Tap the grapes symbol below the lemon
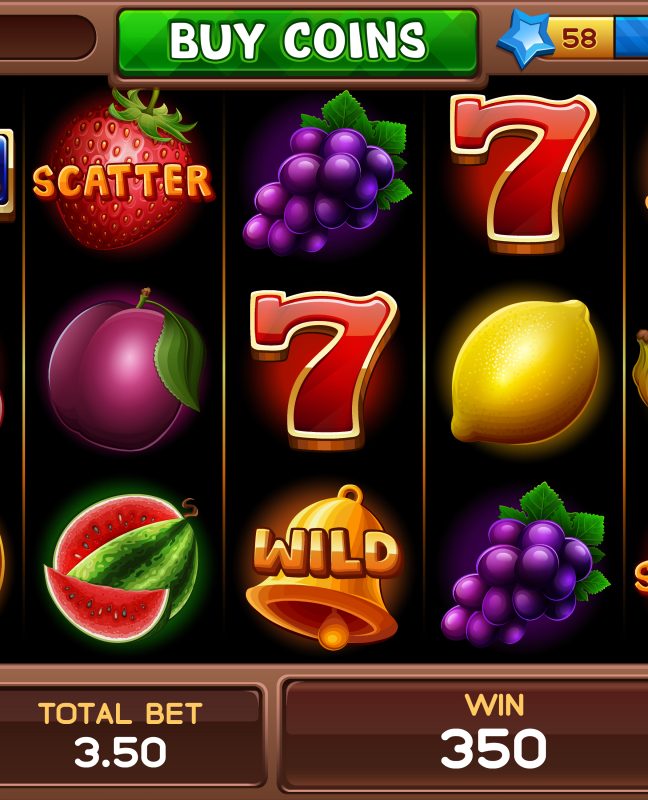Image resolution: width=648 pixels, height=800 pixels. point(526,565)
